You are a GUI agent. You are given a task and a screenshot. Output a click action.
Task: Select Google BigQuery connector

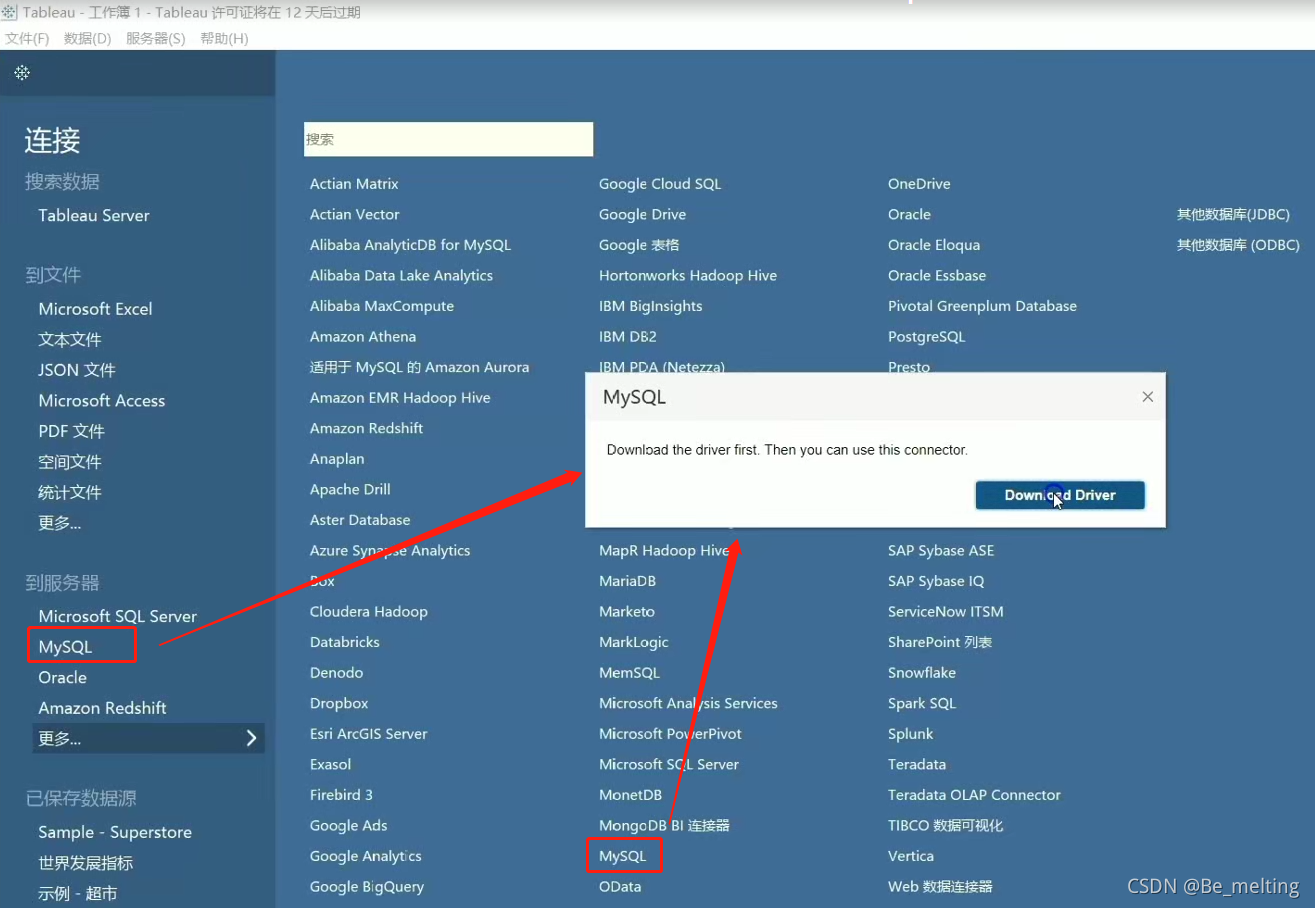[x=367, y=887]
